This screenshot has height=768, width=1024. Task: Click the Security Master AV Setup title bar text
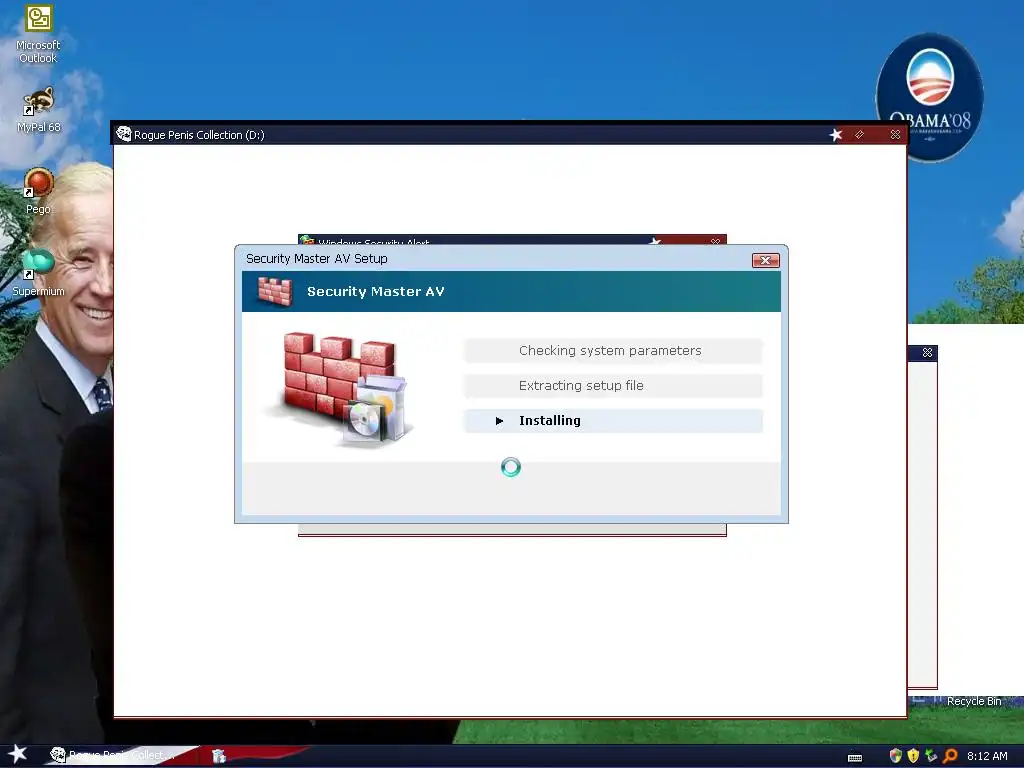pos(317,259)
